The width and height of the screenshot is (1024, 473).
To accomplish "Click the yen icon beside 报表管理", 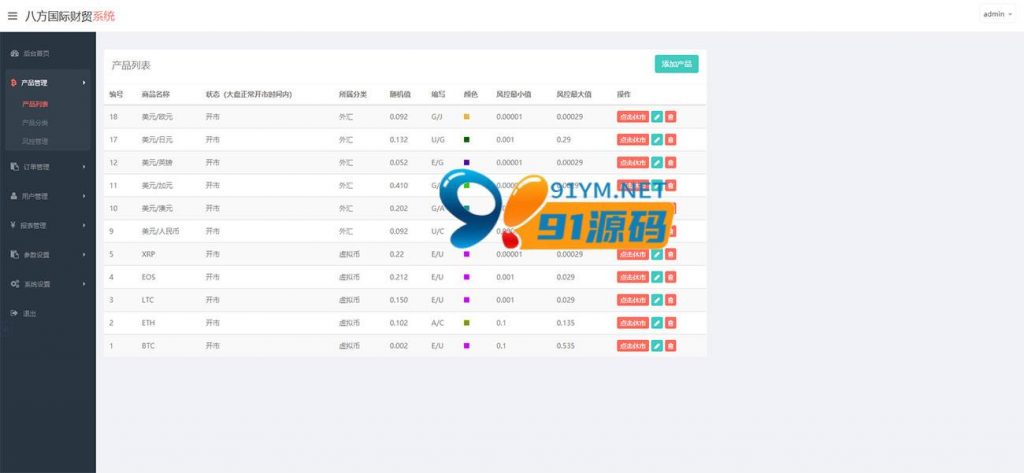I will click(14, 225).
